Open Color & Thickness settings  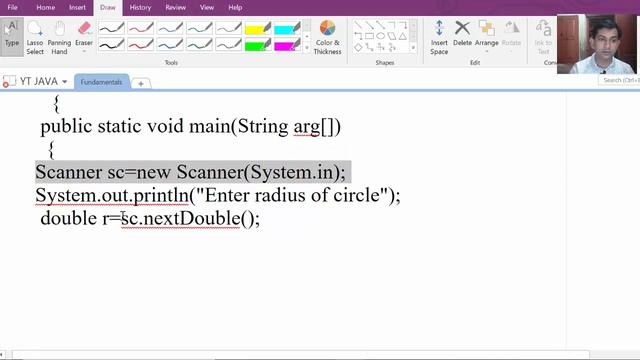pyautogui.click(x=327, y=37)
